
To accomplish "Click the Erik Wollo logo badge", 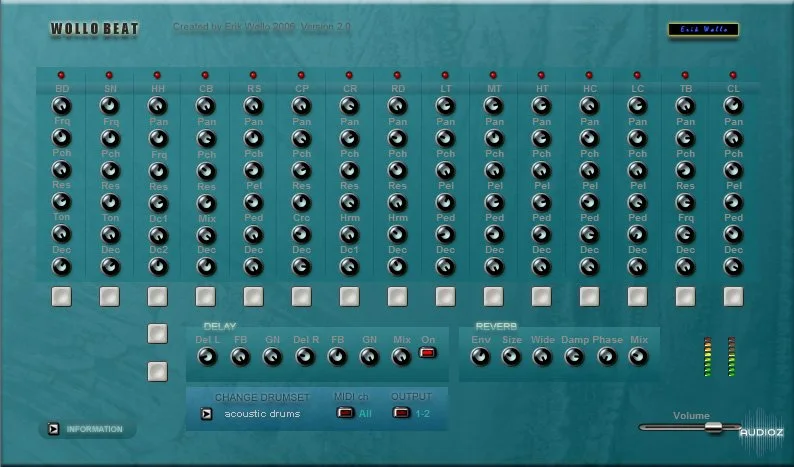I will click(x=703, y=29).
